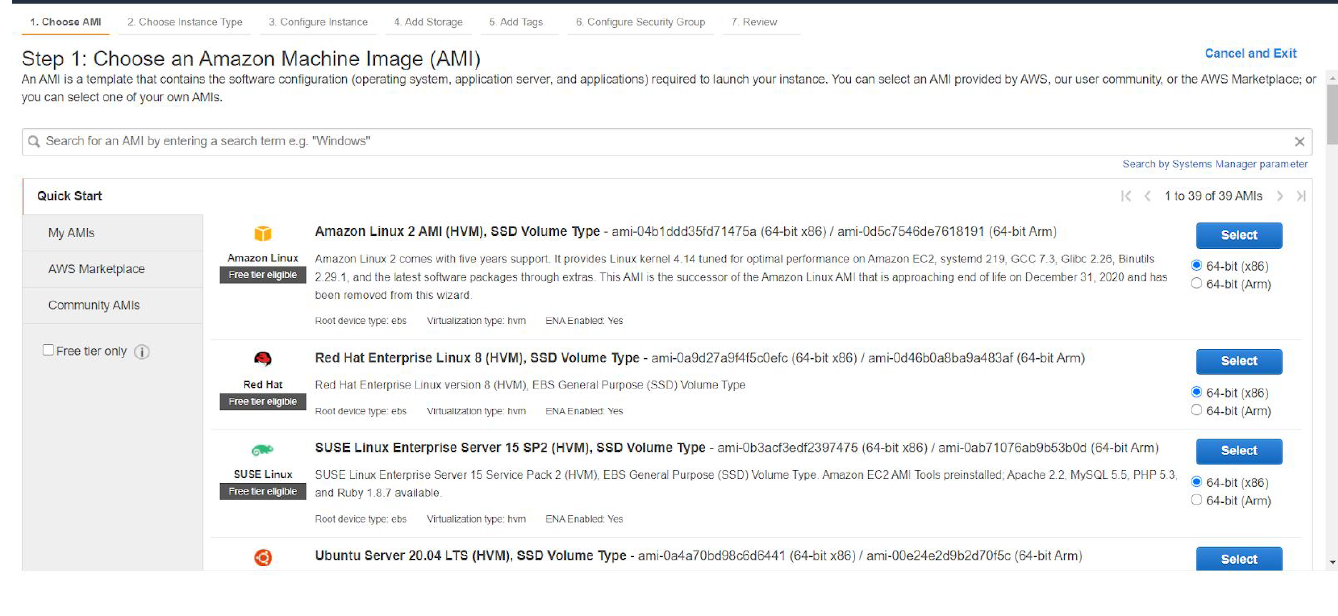Click Amazon Linux 2 AMI (HVM) title
Screen dimensions: 1338x616
pos(457,232)
